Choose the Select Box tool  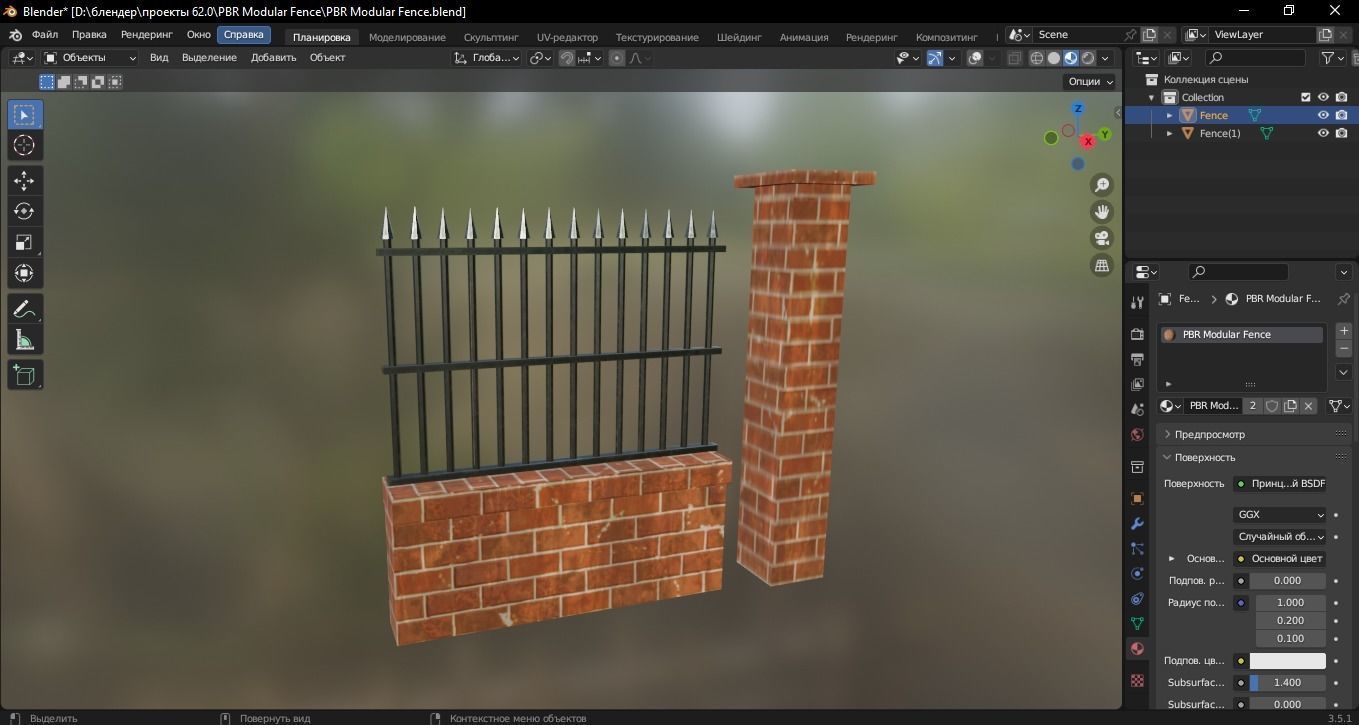25,115
